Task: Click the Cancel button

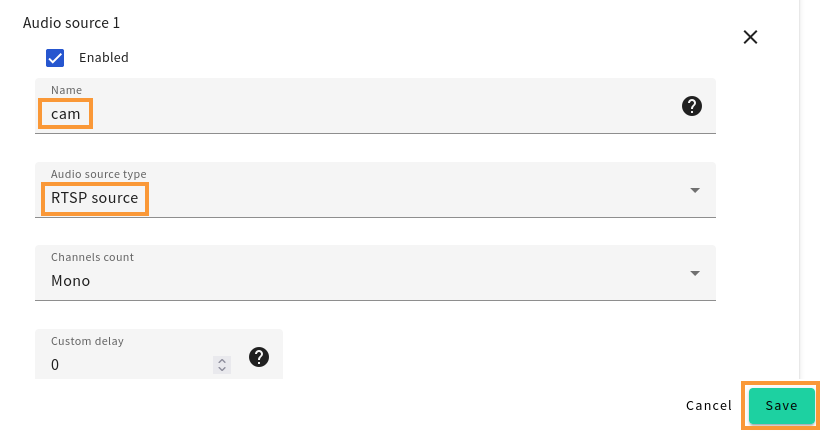Action: tap(709, 406)
